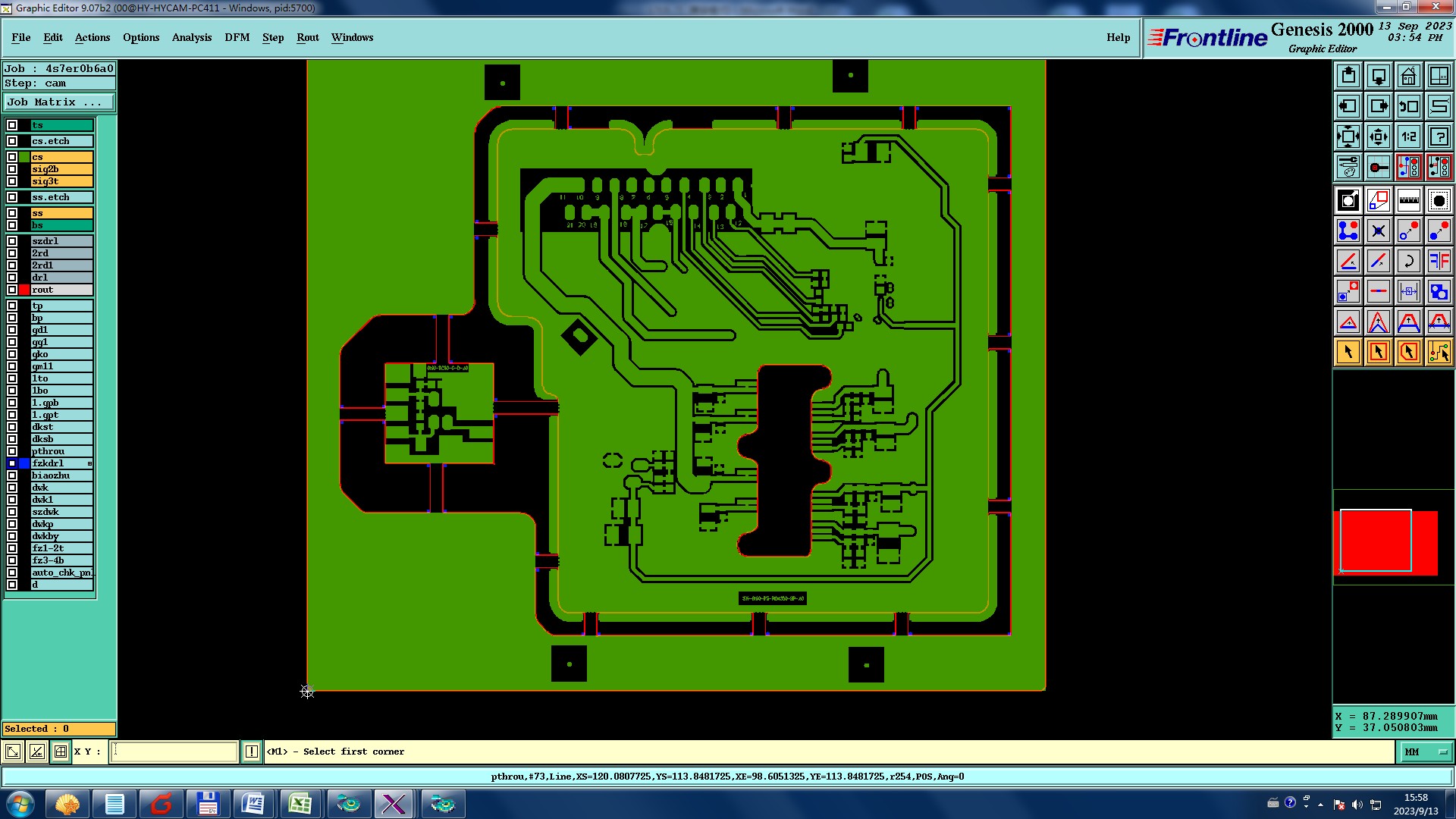Select the plain arrow pointer tool
The height and width of the screenshot is (819, 1456).
point(1348,352)
